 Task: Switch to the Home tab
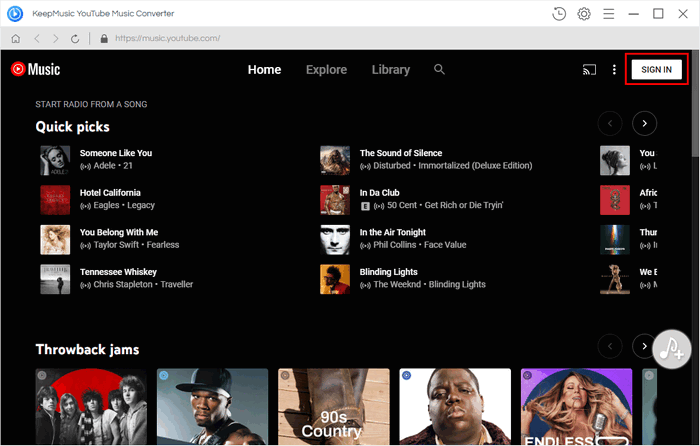[264, 70]
